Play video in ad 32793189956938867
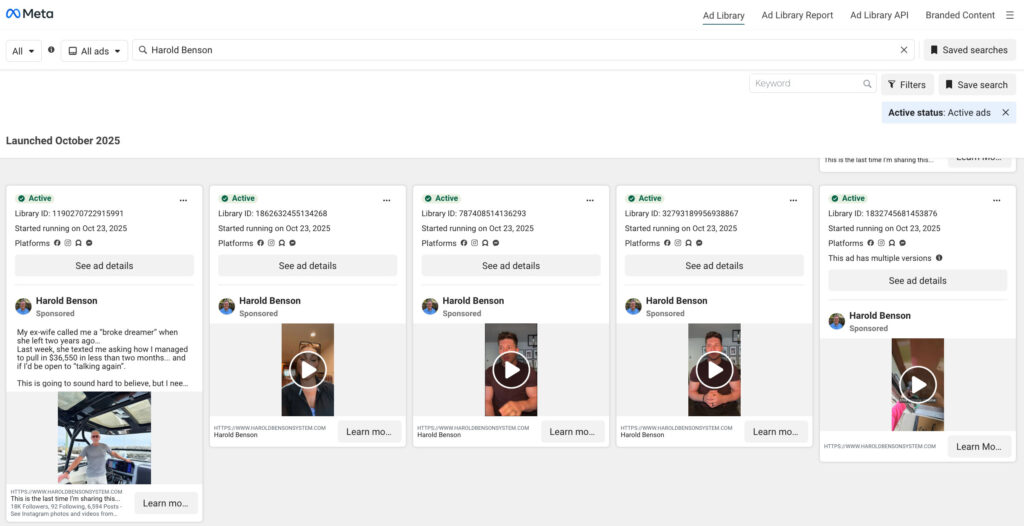This screenshot has width=1024, height=526. pos(714,370)
